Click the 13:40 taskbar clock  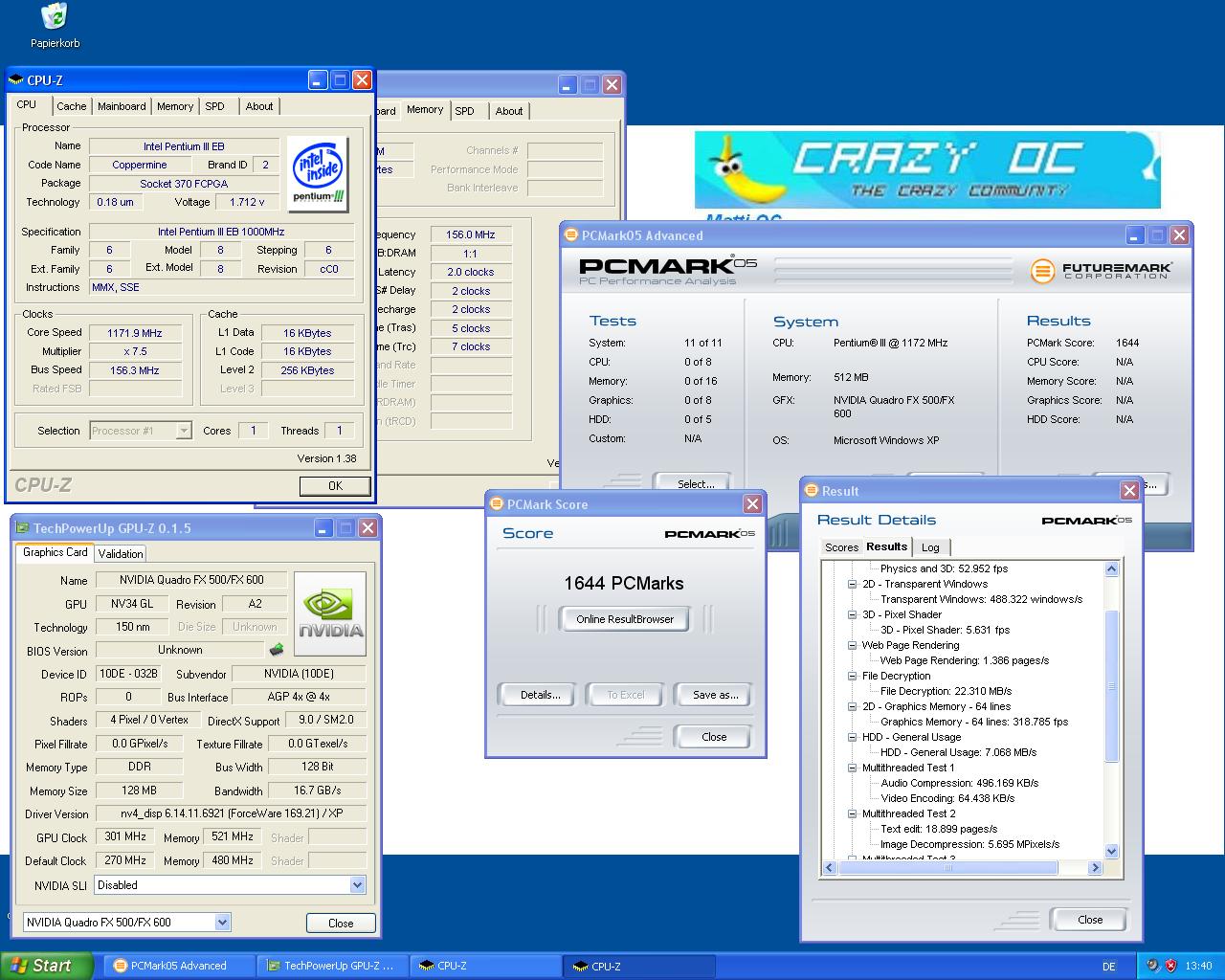pyautogui.click(x=1197, y=967)
